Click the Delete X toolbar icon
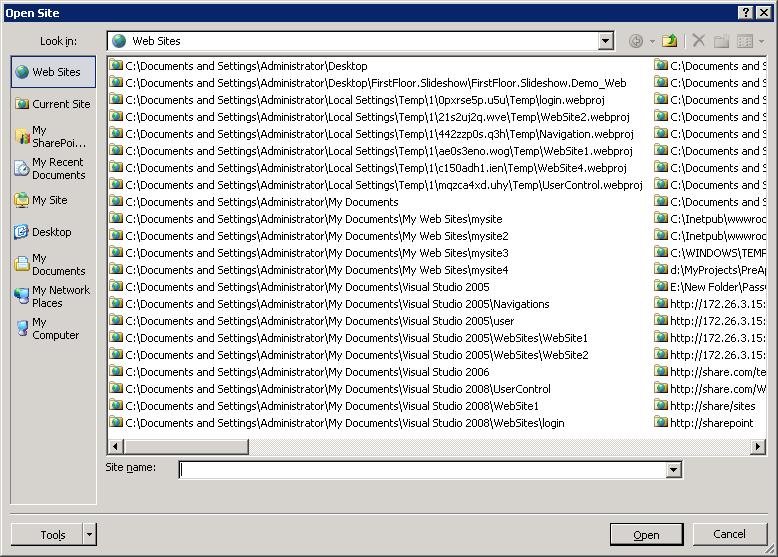 699,41
